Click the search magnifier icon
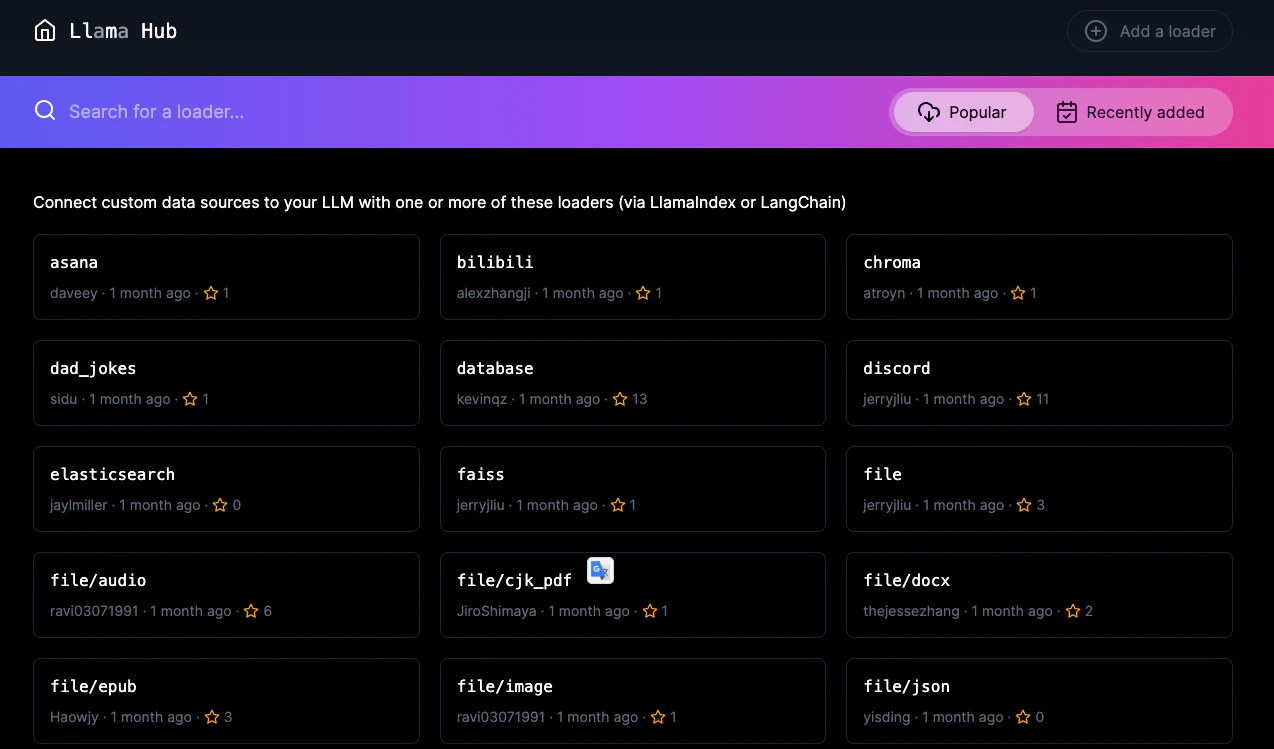The height and width of the screenshot is (749, 1274). coord(45,111)
